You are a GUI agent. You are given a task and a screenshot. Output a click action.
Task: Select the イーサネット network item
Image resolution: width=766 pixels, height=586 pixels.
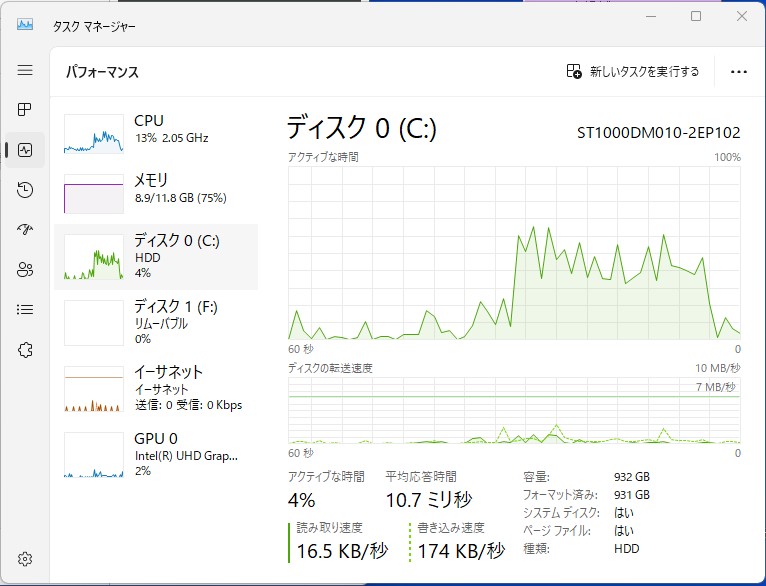click(156, 389)
